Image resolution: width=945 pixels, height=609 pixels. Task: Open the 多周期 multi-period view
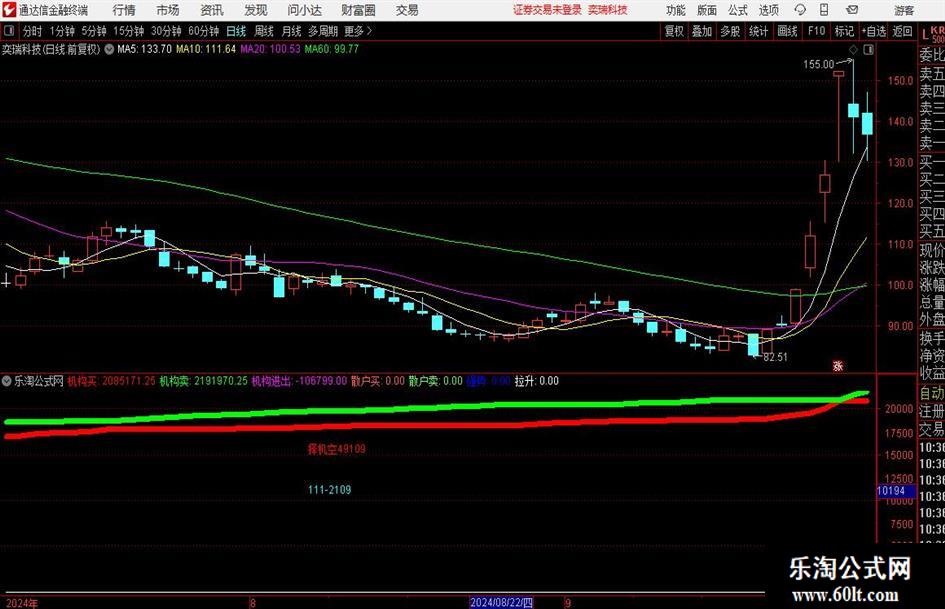(323, 31)
